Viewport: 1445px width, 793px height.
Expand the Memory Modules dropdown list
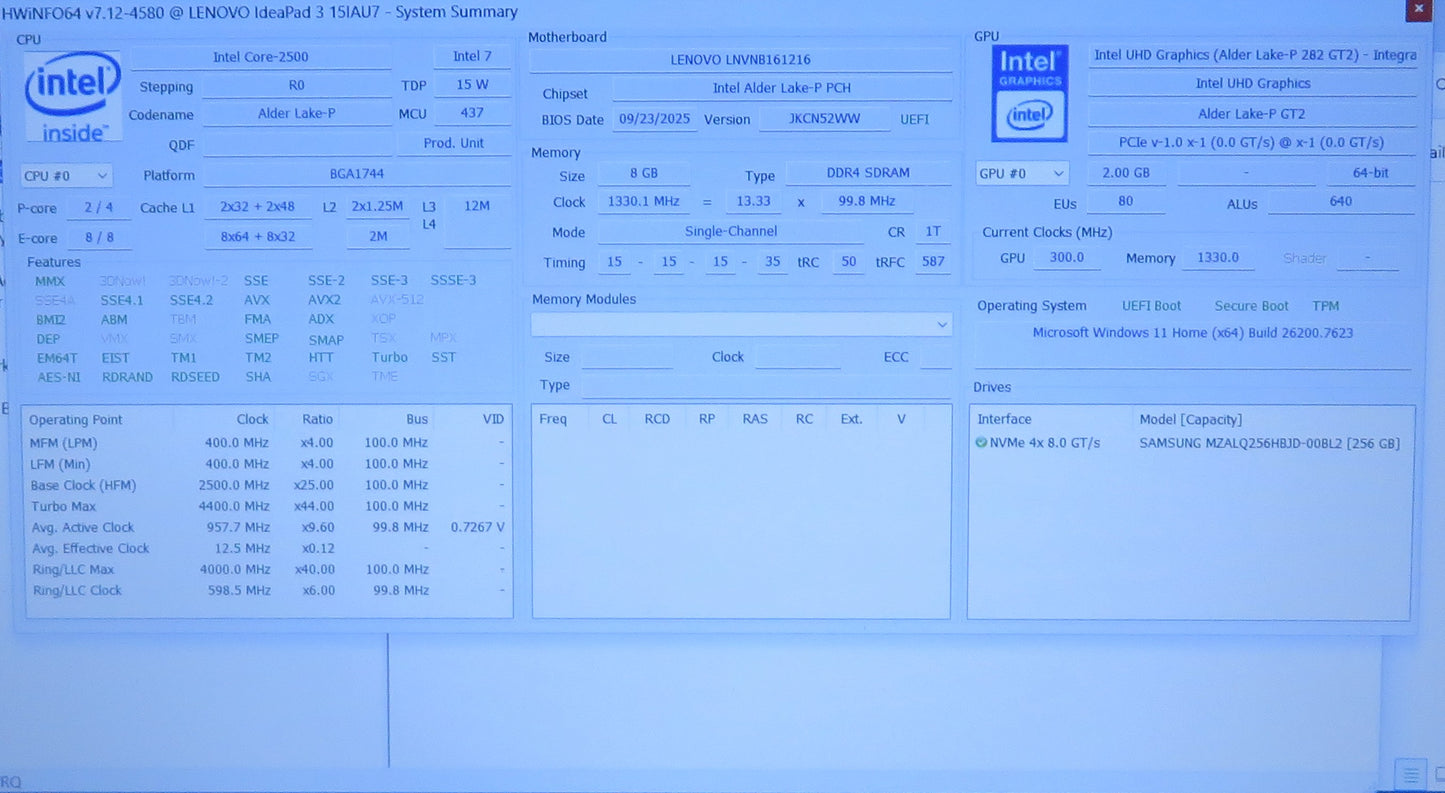(x=741, y=325)
